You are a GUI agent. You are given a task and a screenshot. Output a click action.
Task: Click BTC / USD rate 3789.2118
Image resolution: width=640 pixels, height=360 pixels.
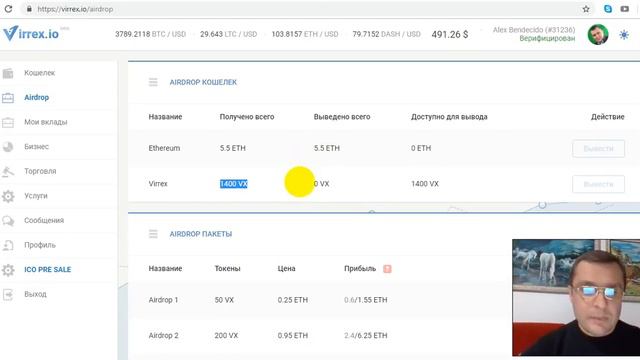[x=150, y=34]
